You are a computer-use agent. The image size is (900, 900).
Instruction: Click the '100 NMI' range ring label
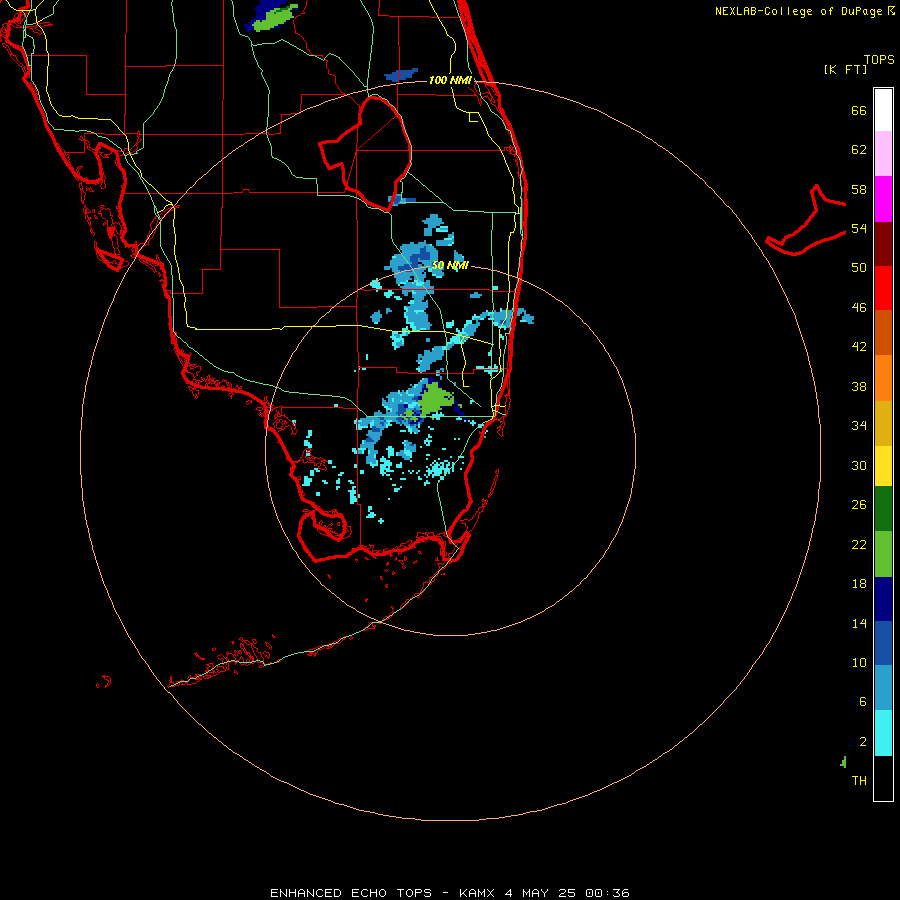(x=450, y=80)
